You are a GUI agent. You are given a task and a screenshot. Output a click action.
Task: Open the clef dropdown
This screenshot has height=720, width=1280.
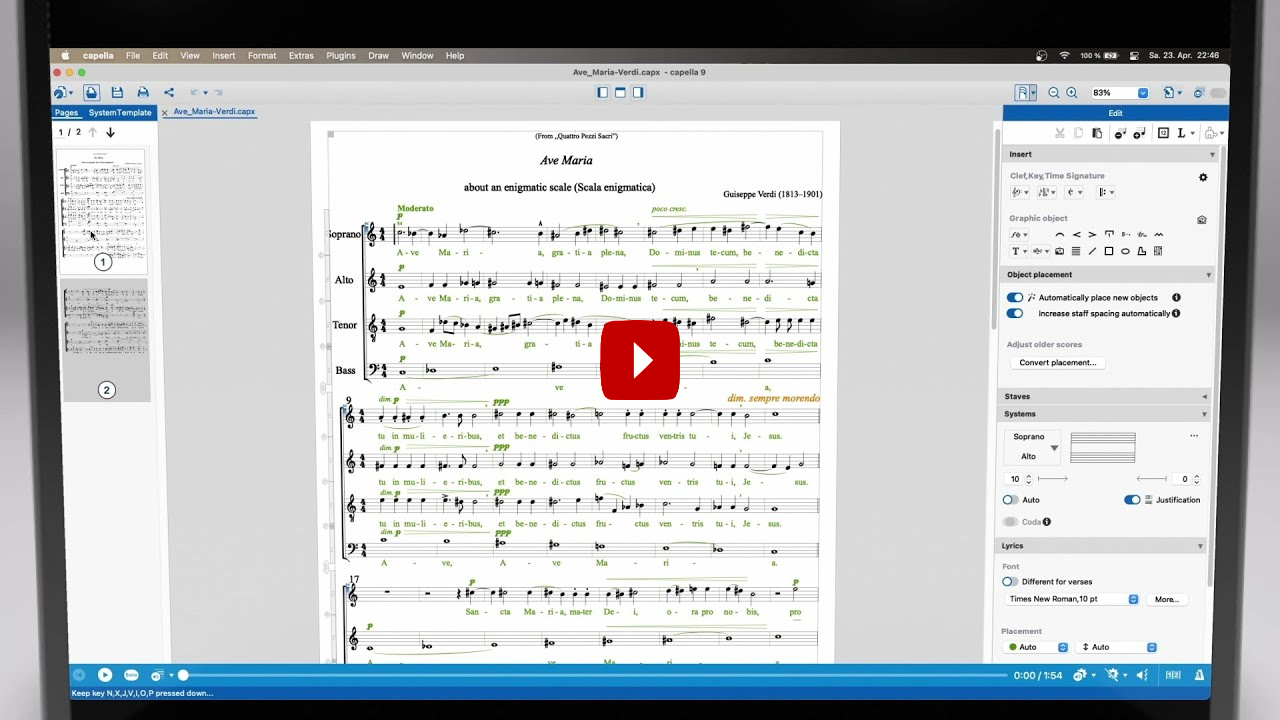click(1020, 192)
